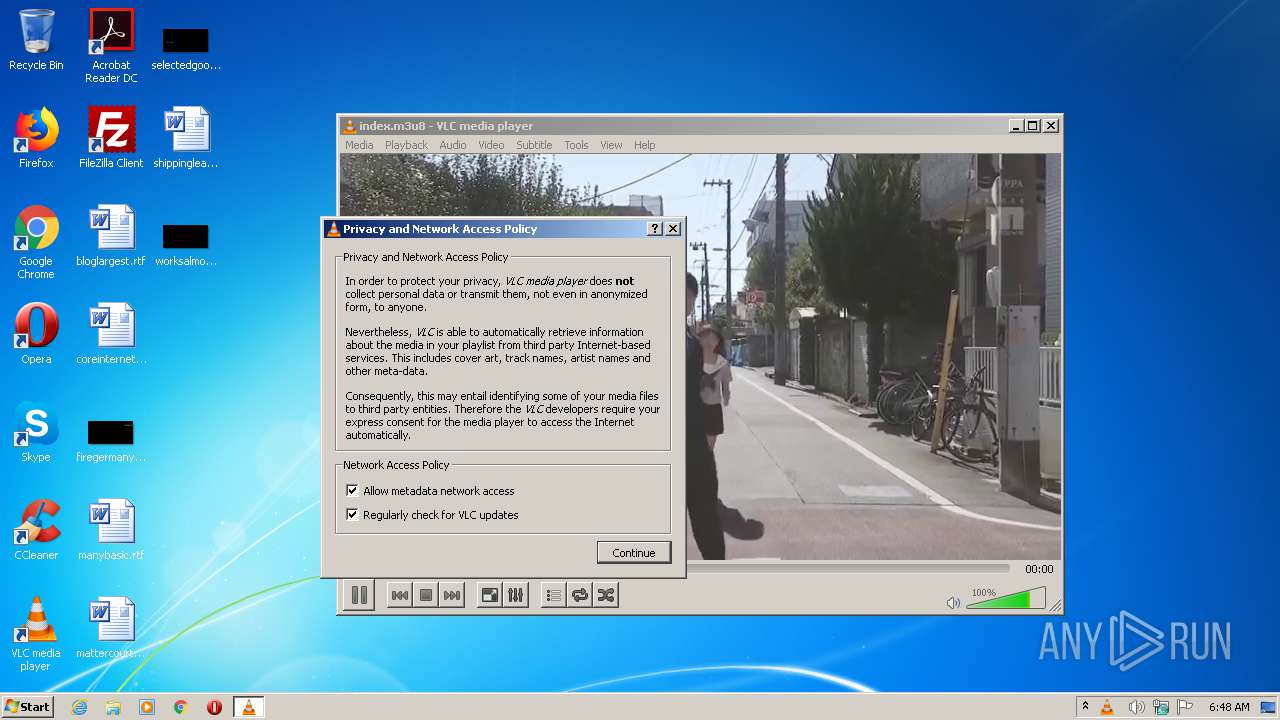Adjust the VLC volume slider
This screenshot has width=1280, height=720.
(1005, 598)
